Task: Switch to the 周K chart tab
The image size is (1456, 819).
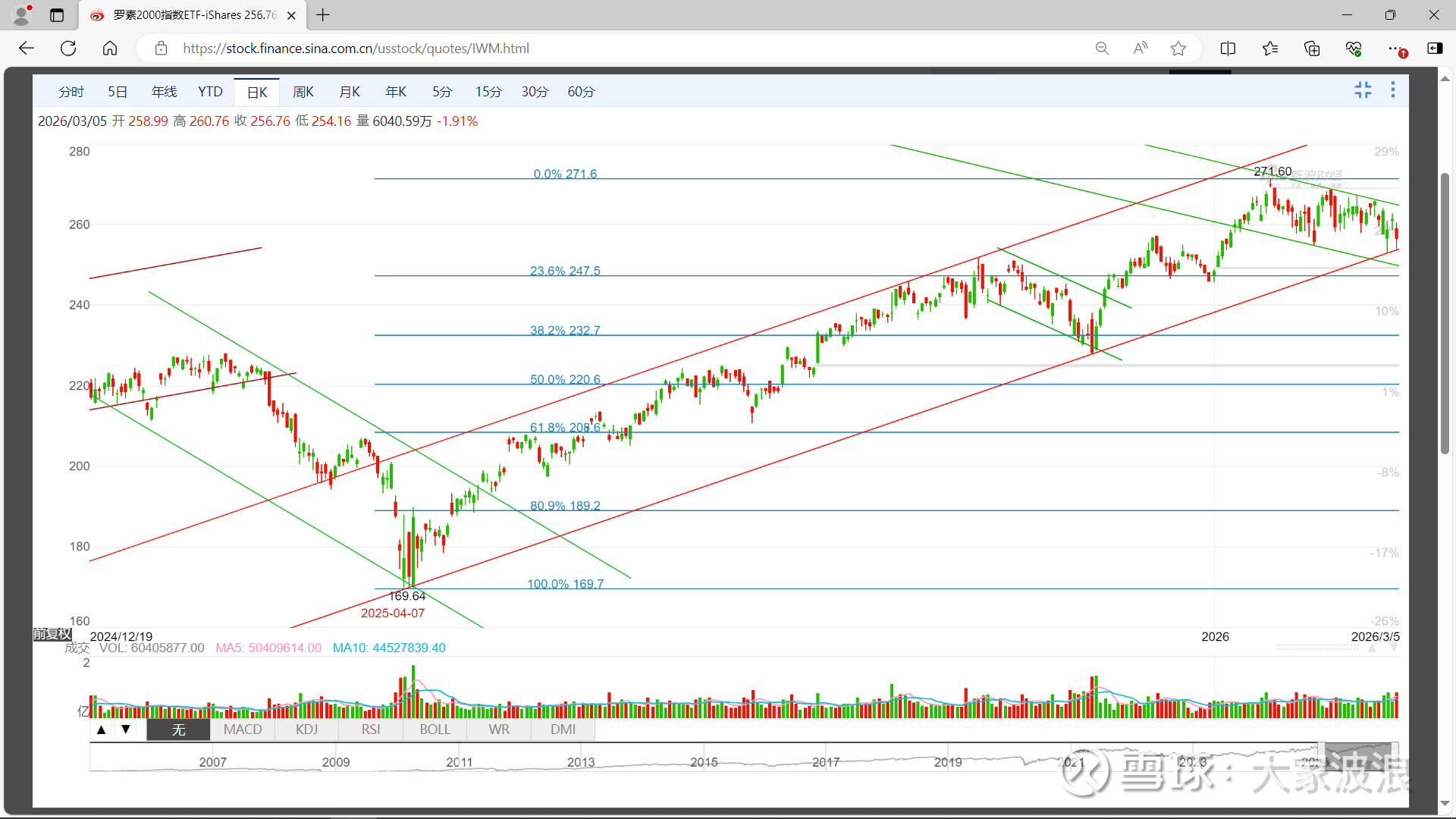Action: point(303,92)
